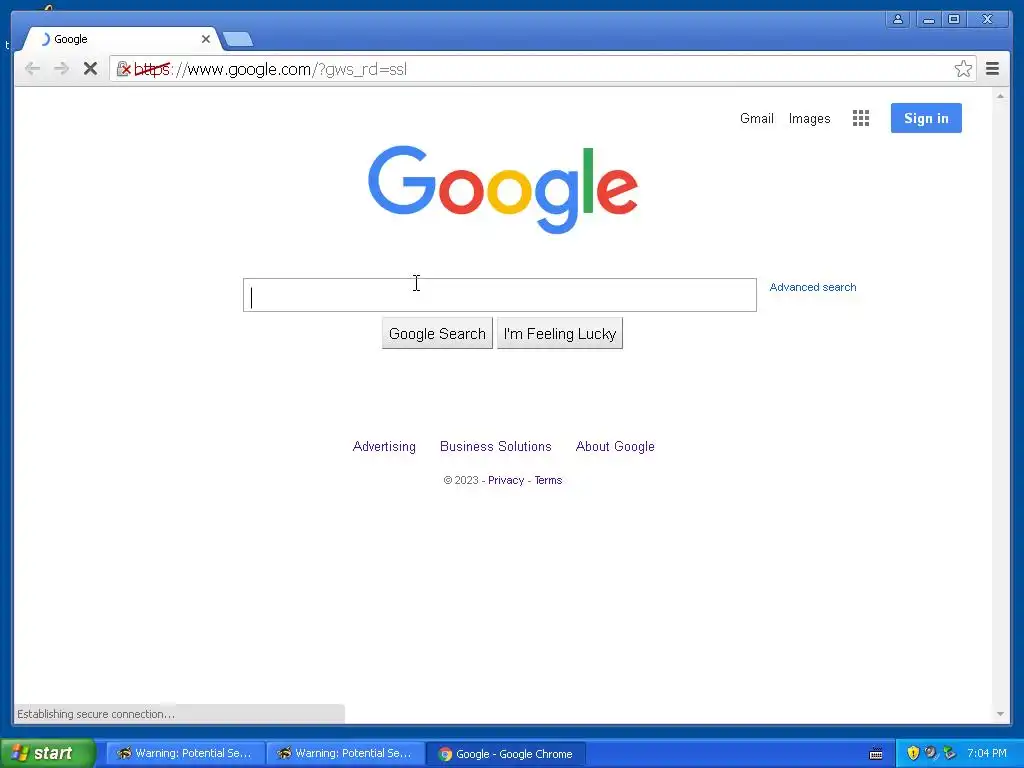Open the Privacy link
The height and width of the screenshot is (768, 1024).
(506, 480)
